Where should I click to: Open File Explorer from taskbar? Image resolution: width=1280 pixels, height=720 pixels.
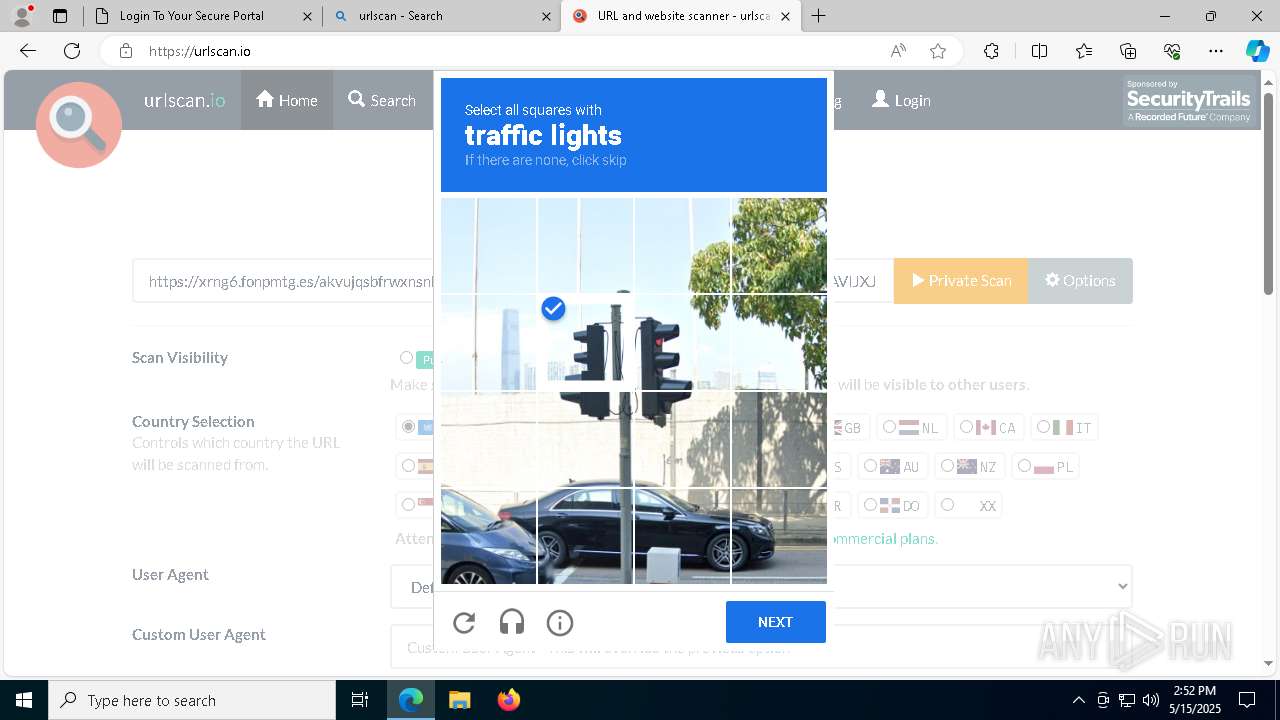[459, 700]
